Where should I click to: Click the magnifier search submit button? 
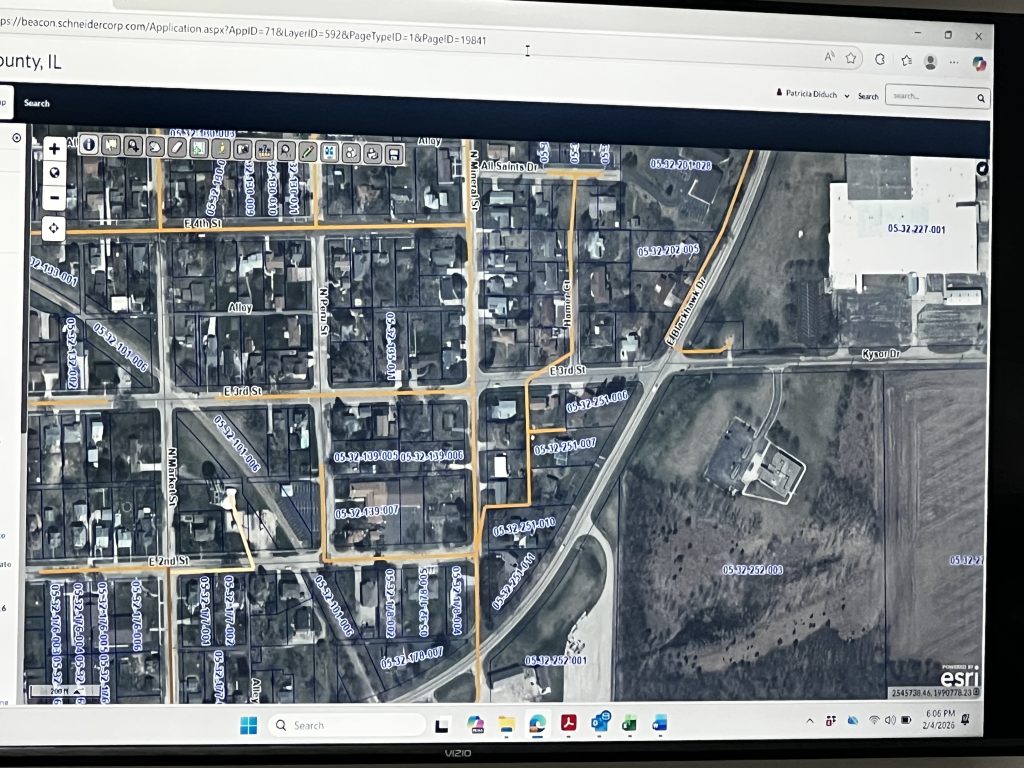[x=981, y=97]
